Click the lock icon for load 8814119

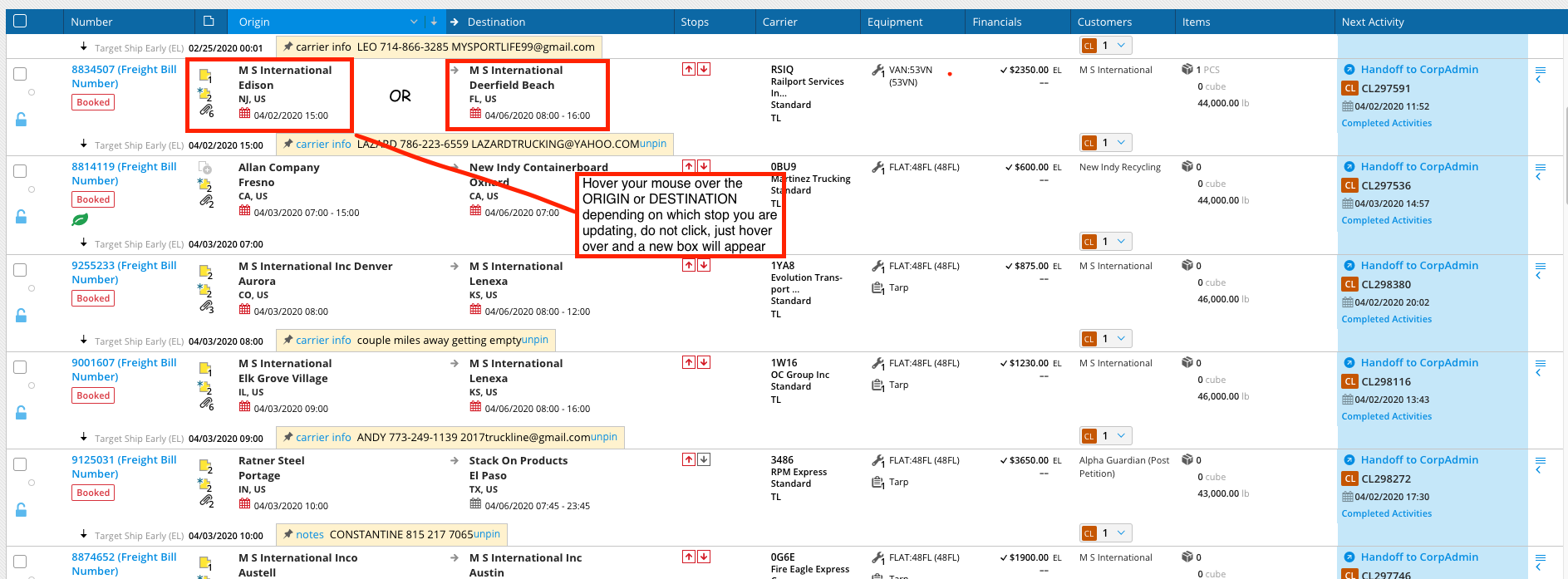tap(21, 217)
